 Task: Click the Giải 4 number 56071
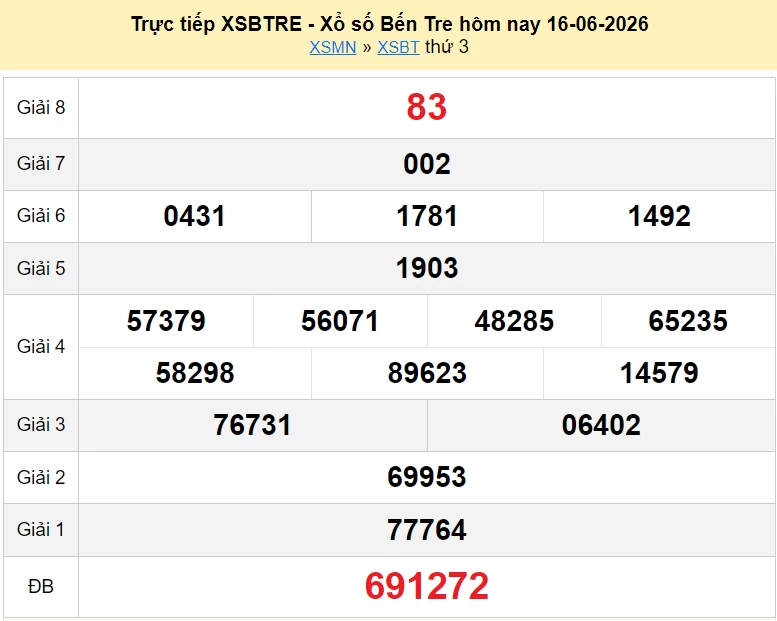[x=340, y=321]
